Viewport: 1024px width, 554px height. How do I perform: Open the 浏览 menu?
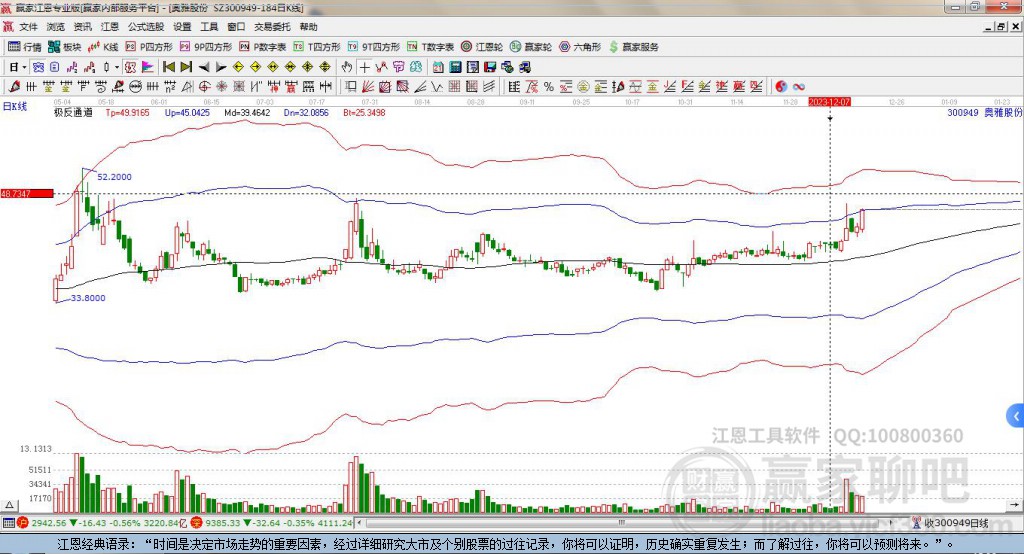(56, 27)
